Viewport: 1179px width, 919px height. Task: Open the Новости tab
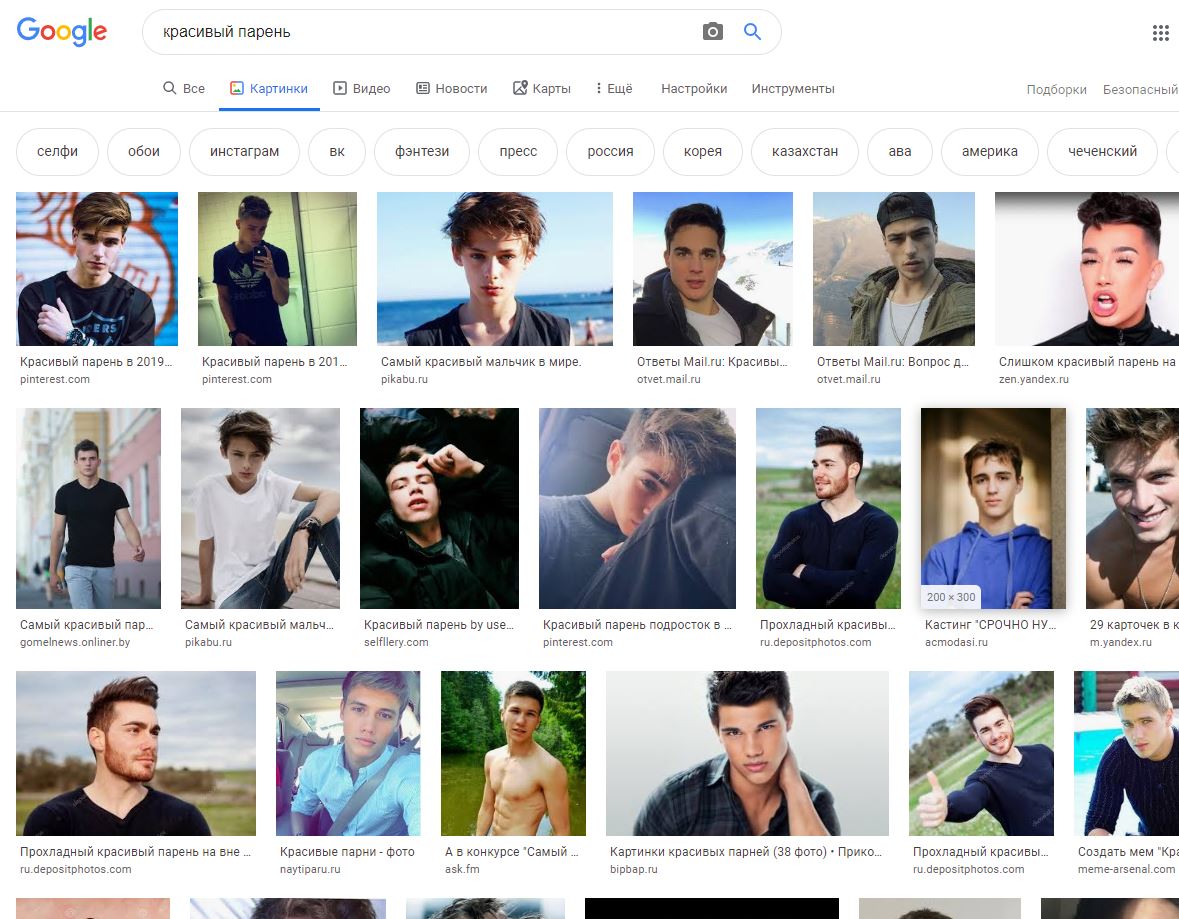tap(452, 89)
